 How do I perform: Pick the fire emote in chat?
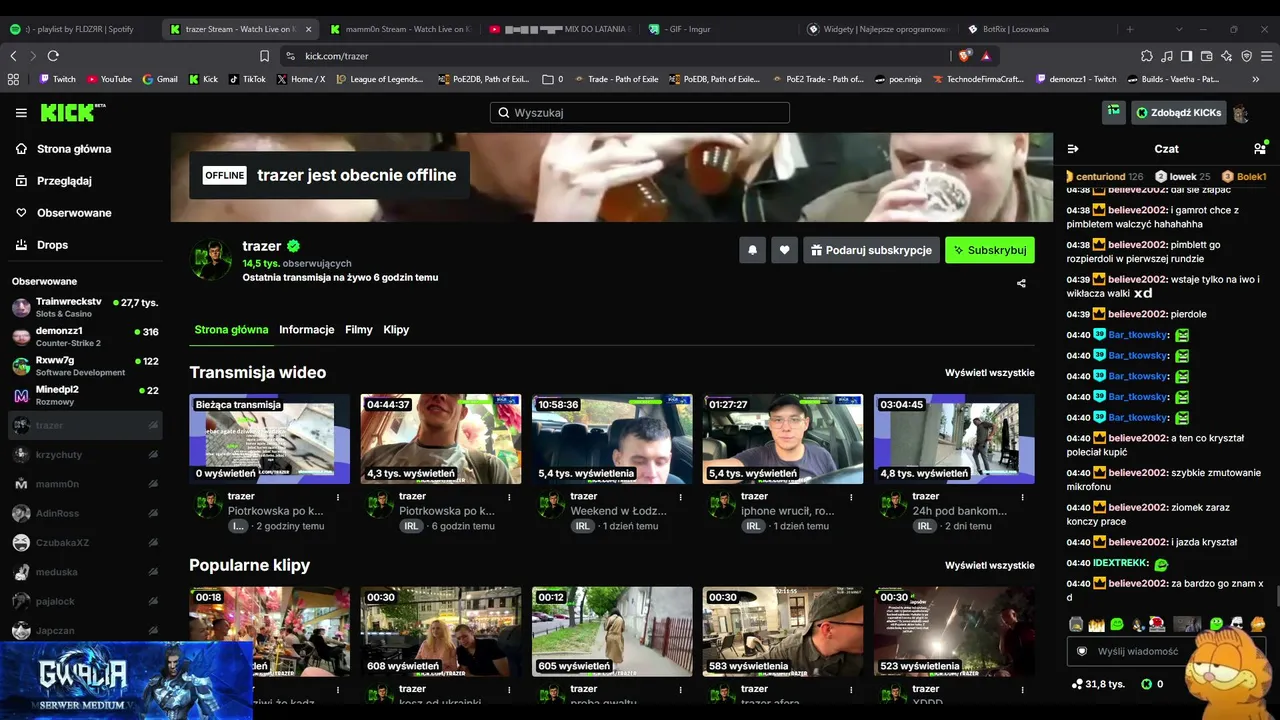coord(1096,624)
